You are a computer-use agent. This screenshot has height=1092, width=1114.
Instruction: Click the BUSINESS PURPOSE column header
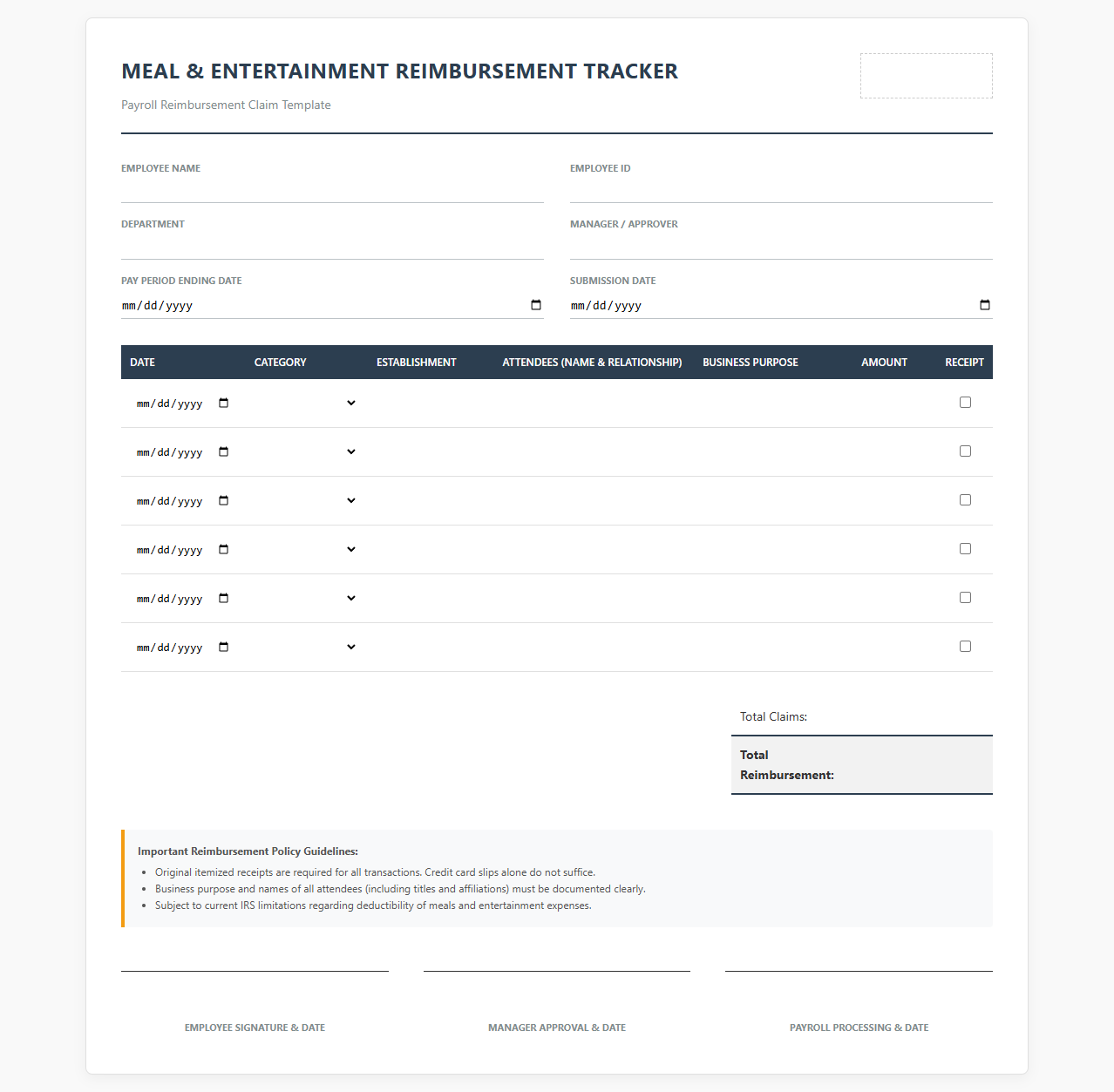click(751, 363)
